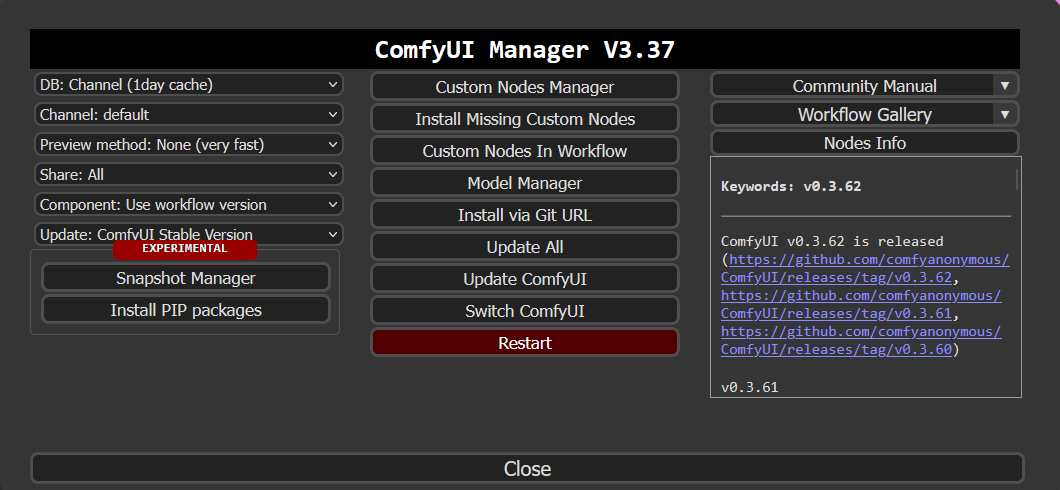1060x490 pixels.
Task: Open Custom Nodes Manager
Action: [x=525, y=87]
